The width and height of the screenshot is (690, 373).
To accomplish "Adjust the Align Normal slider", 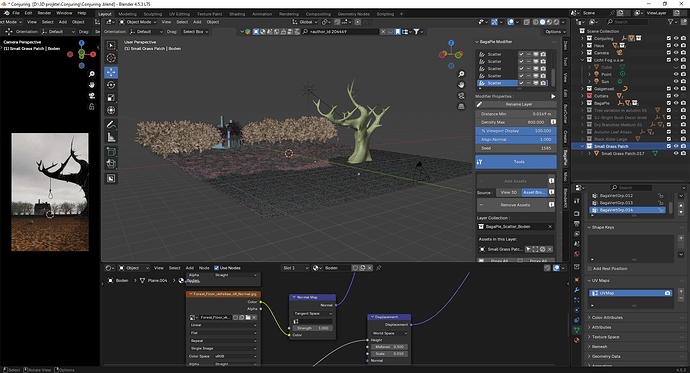I will pyautogui.click(x=516, y=139).
